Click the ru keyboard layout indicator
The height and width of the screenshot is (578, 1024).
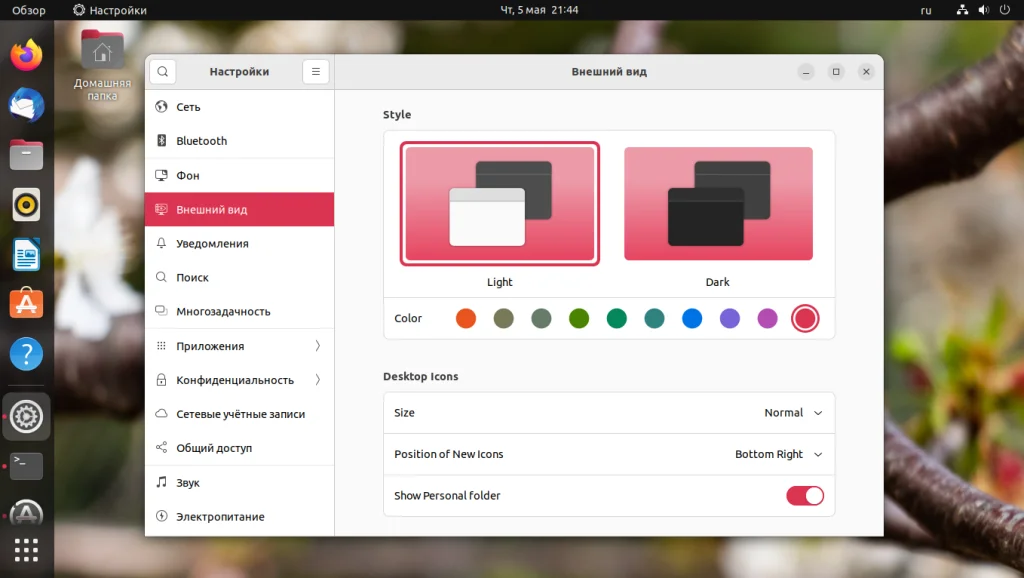click(x=926, y=10)
